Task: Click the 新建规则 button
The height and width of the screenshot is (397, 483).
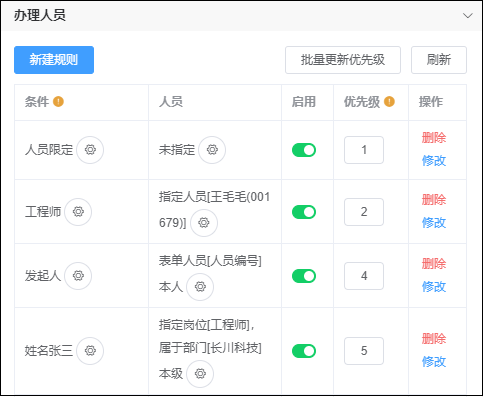Action: click(x=54, y=60)
